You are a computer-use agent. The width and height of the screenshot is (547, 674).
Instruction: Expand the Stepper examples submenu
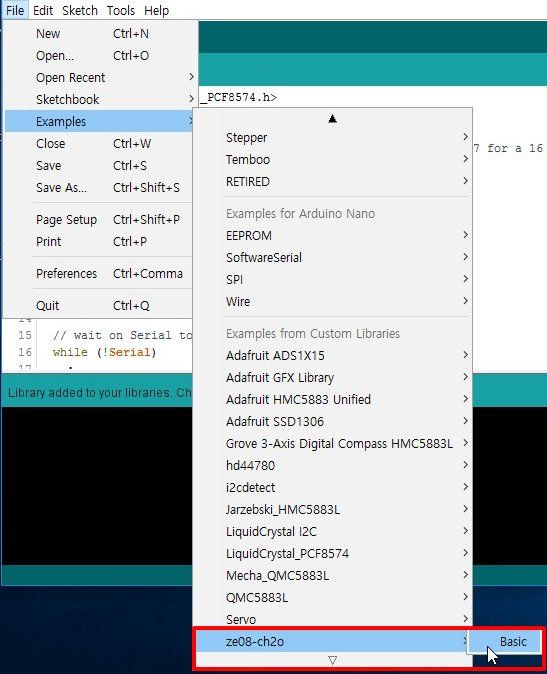(x=333, y=138)
